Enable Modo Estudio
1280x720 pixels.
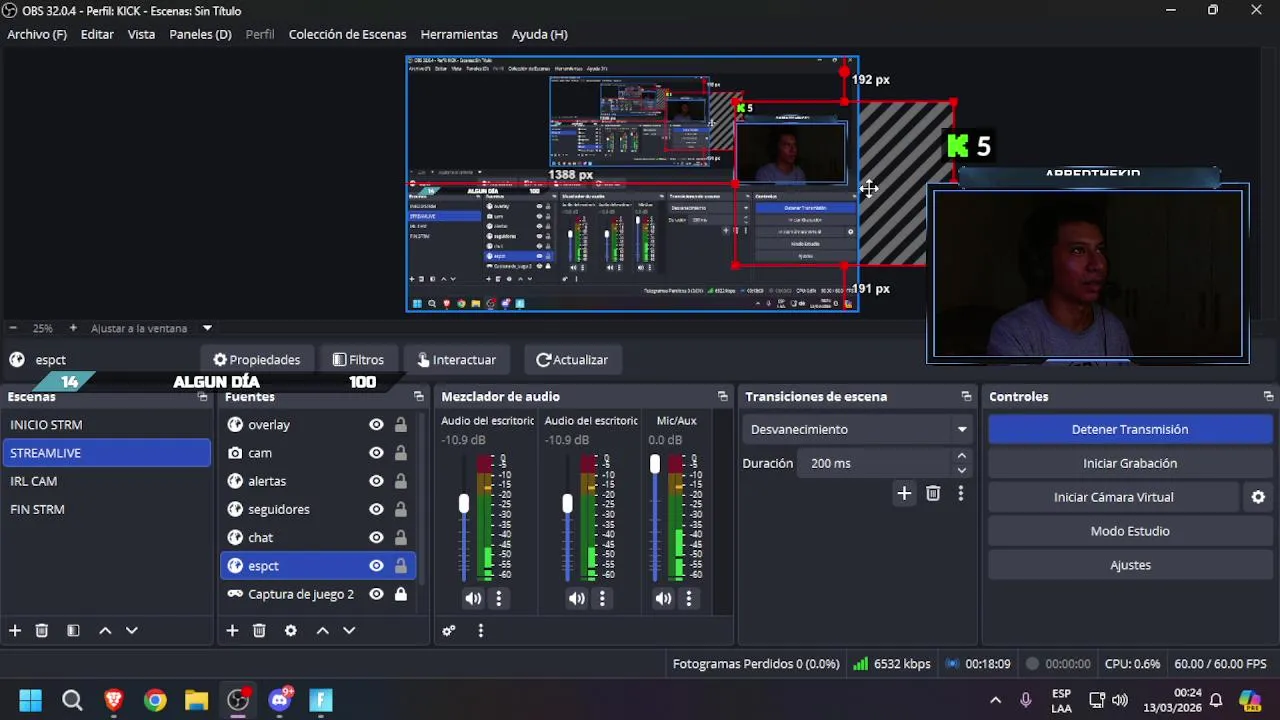pos(1130,531)
